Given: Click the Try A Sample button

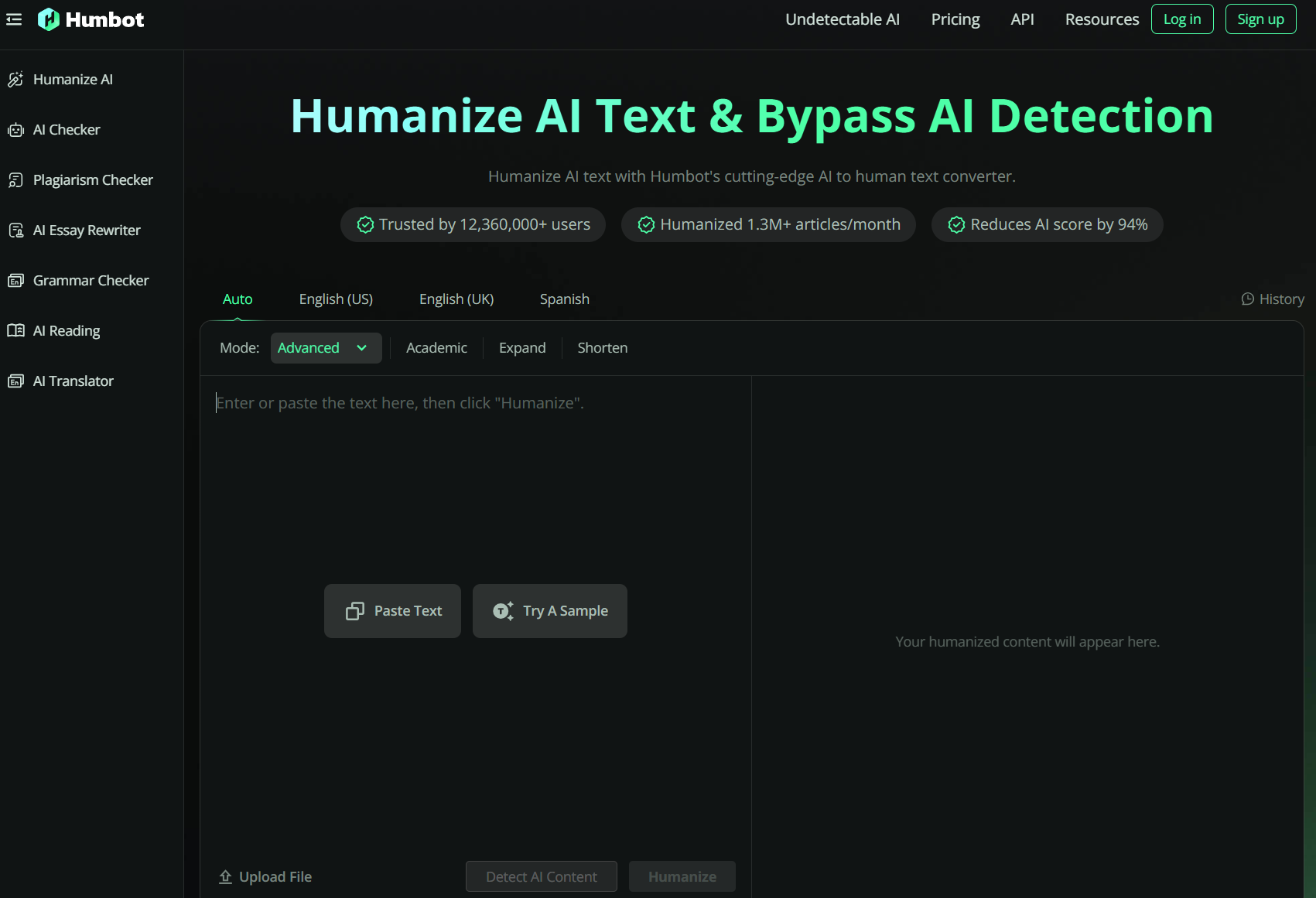Looking at the screenshot, I should (x=549, y=611).
